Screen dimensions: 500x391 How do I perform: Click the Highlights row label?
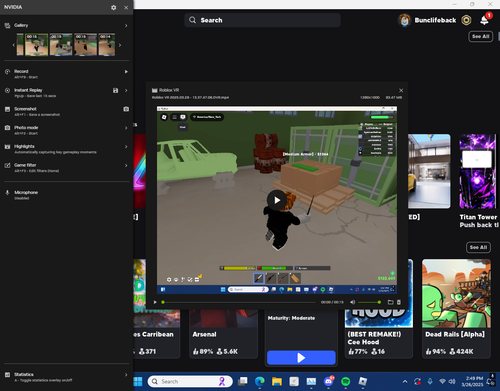click(x=24, y=146)
